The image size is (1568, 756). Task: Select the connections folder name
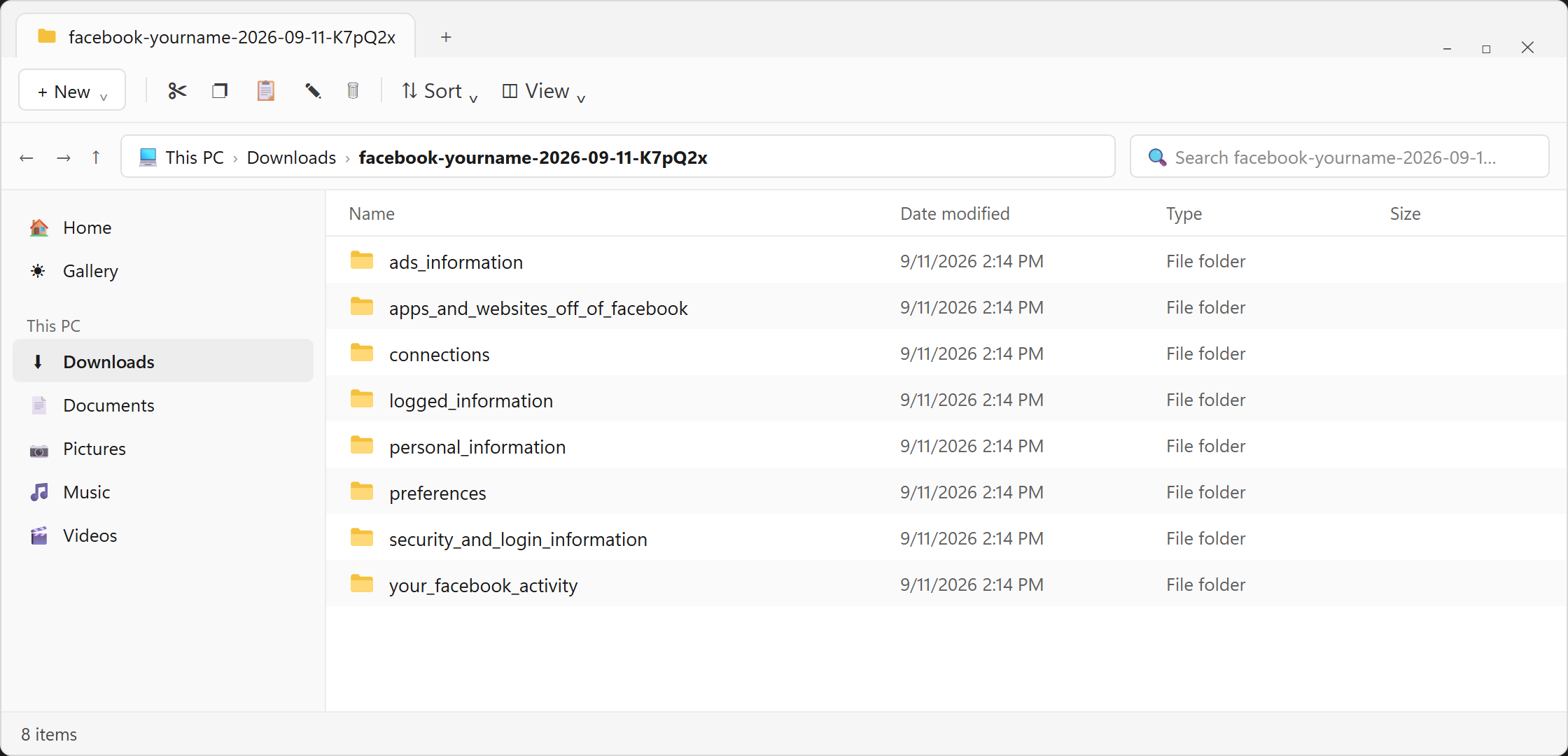coord(439,354)
